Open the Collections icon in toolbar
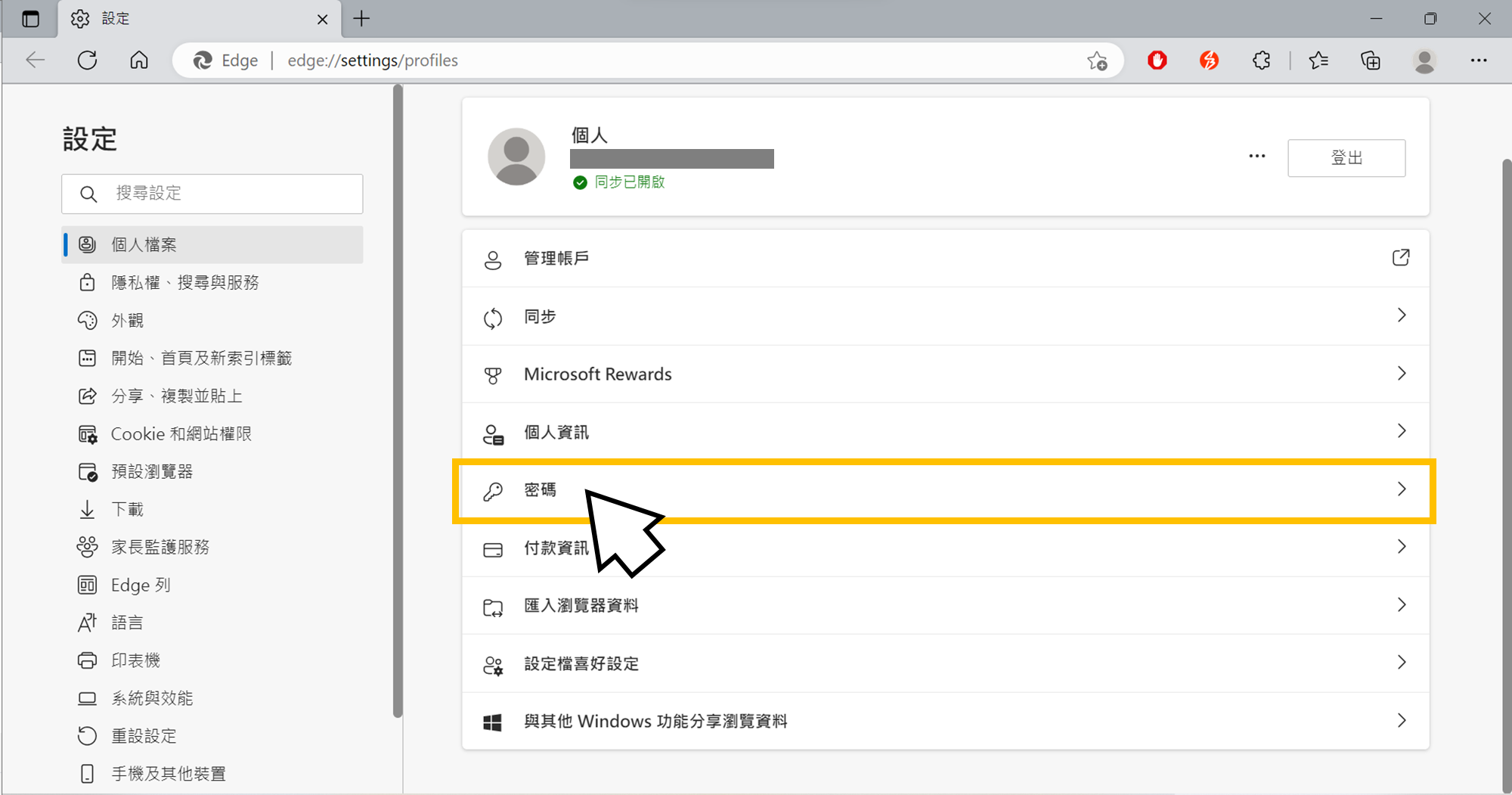The height and width of the screenshot is (795, 1512). [x=1371, y=61]
